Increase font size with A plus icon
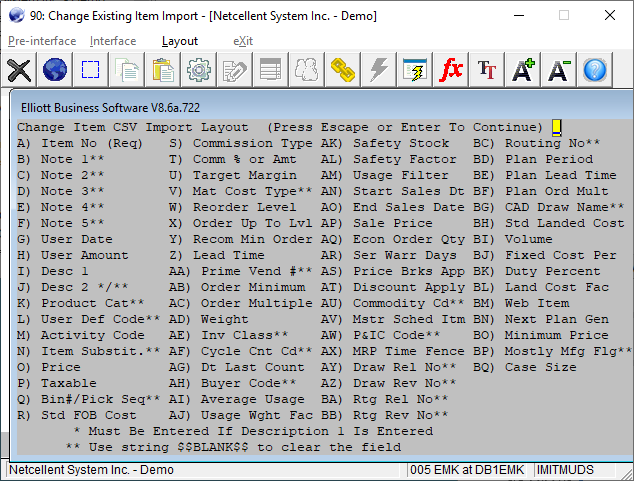This screenshot has height=481, width=634. [x=522, y=70]
